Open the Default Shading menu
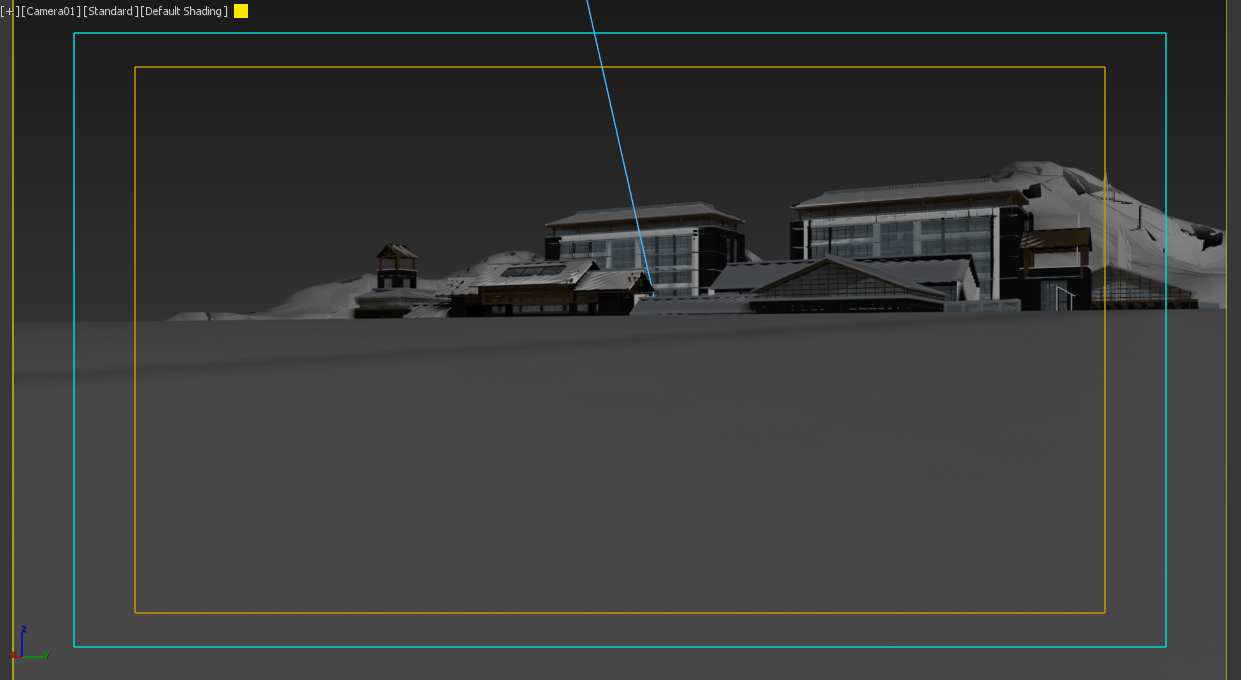The width and height of the screenshot is (1241, 680). click(184, 12)
